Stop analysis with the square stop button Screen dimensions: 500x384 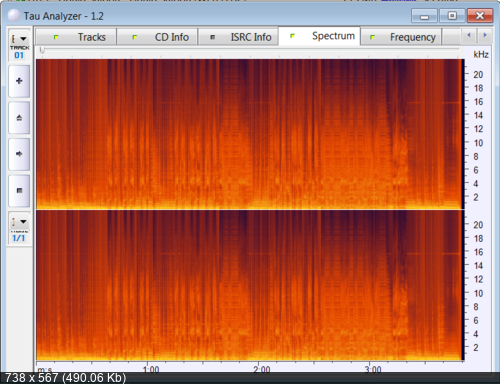19,190
